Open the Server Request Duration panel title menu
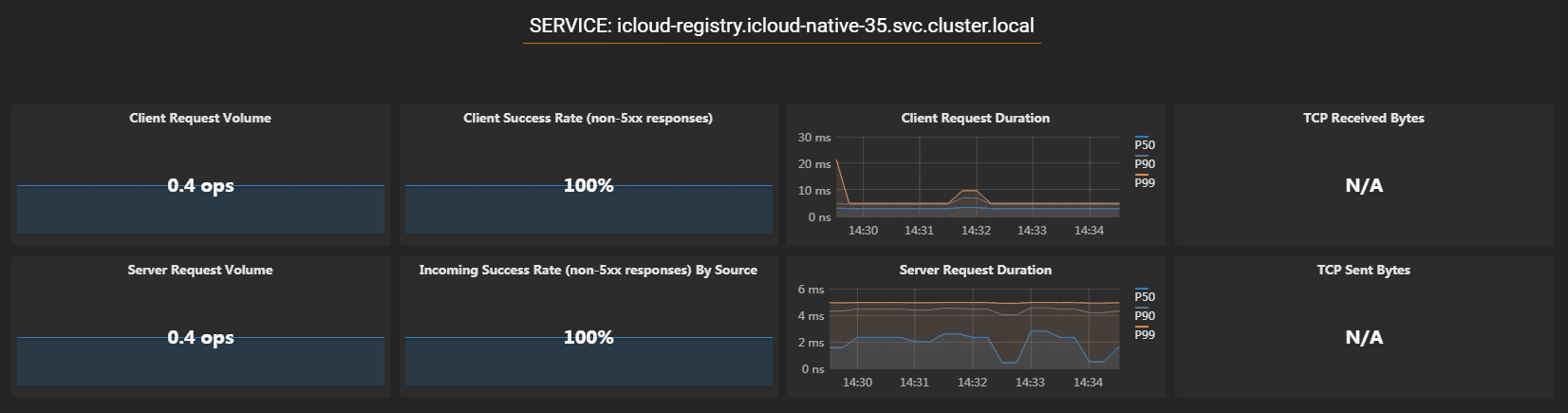The height and width of the screenshot is (413, 1568). 975,271
